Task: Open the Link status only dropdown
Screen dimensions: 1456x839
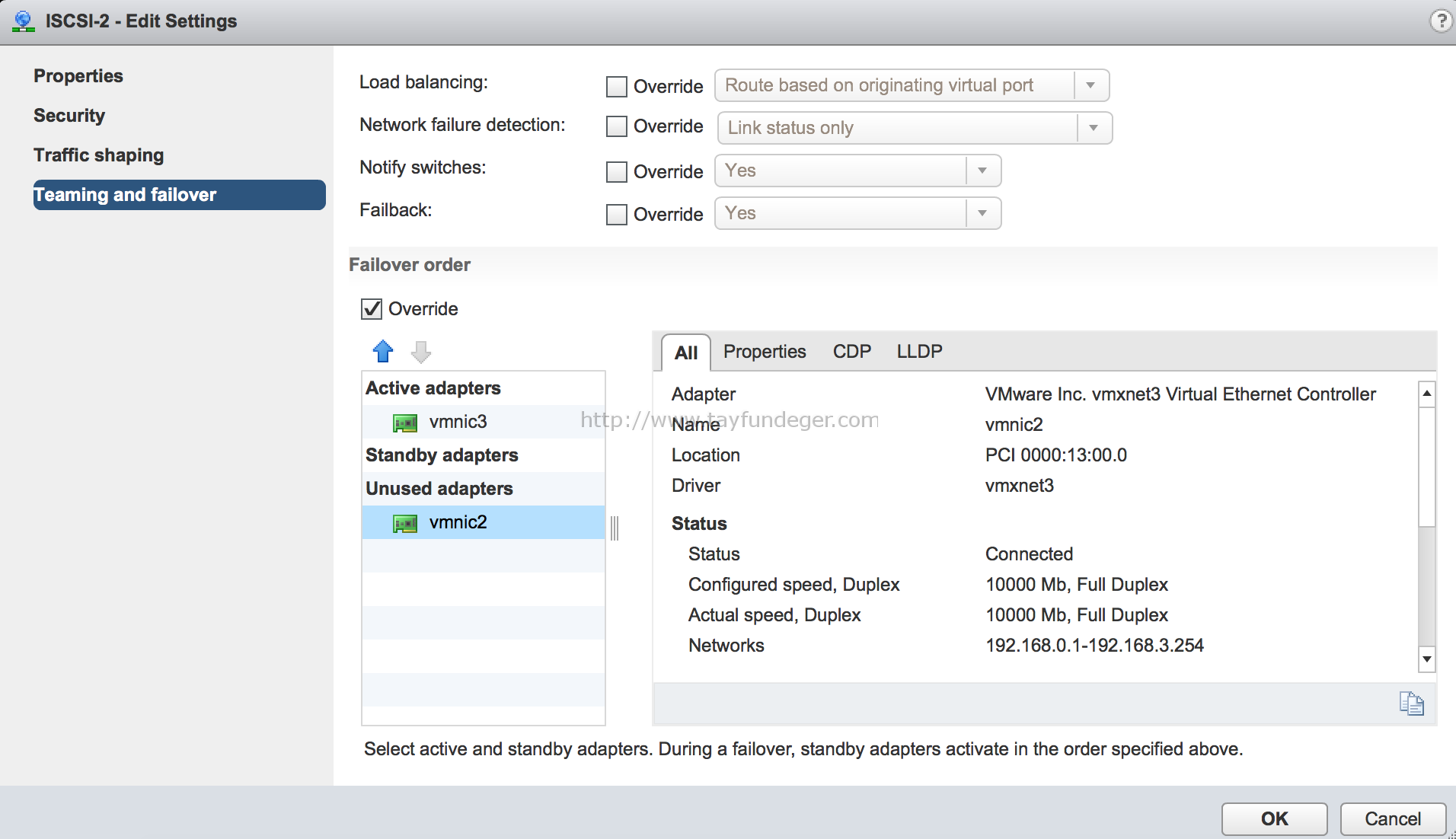Action: tap(915, 128)
